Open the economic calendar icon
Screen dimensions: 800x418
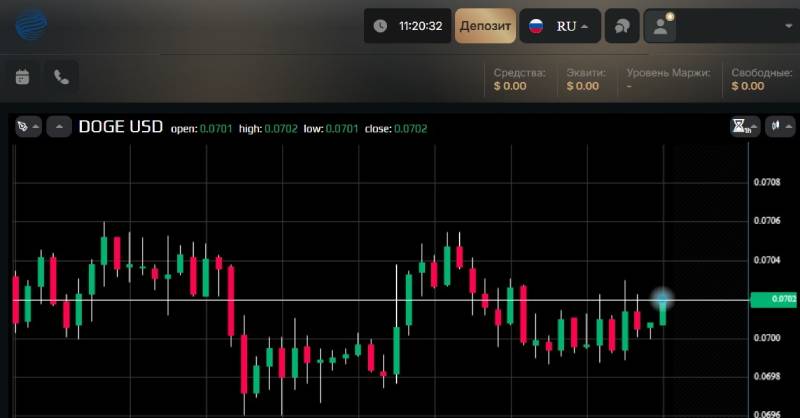coord(22,77)
